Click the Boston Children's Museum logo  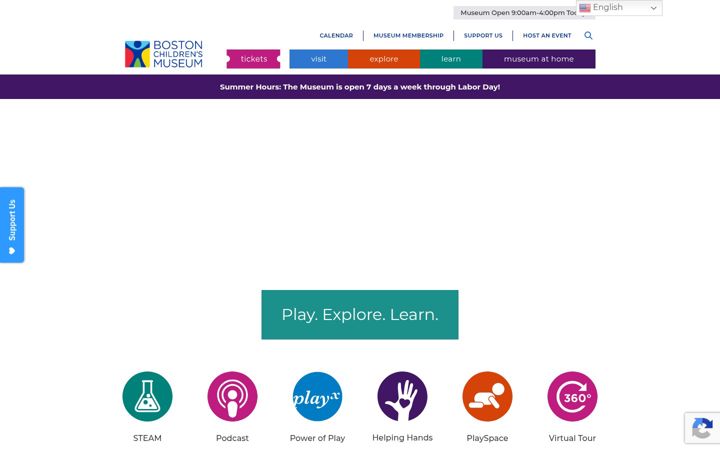[x=163, y=54]
